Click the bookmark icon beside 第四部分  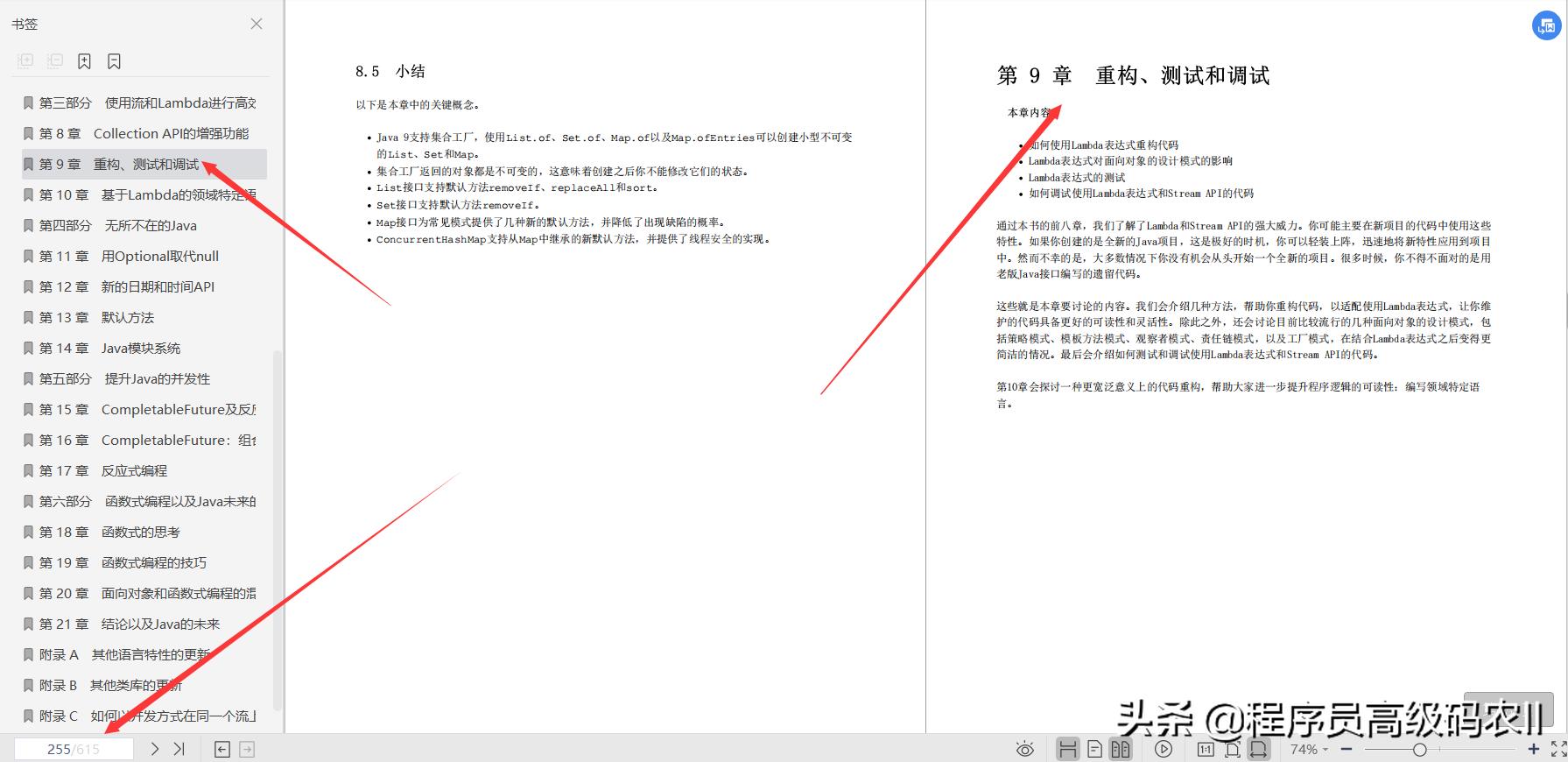(x=29, y=226)
